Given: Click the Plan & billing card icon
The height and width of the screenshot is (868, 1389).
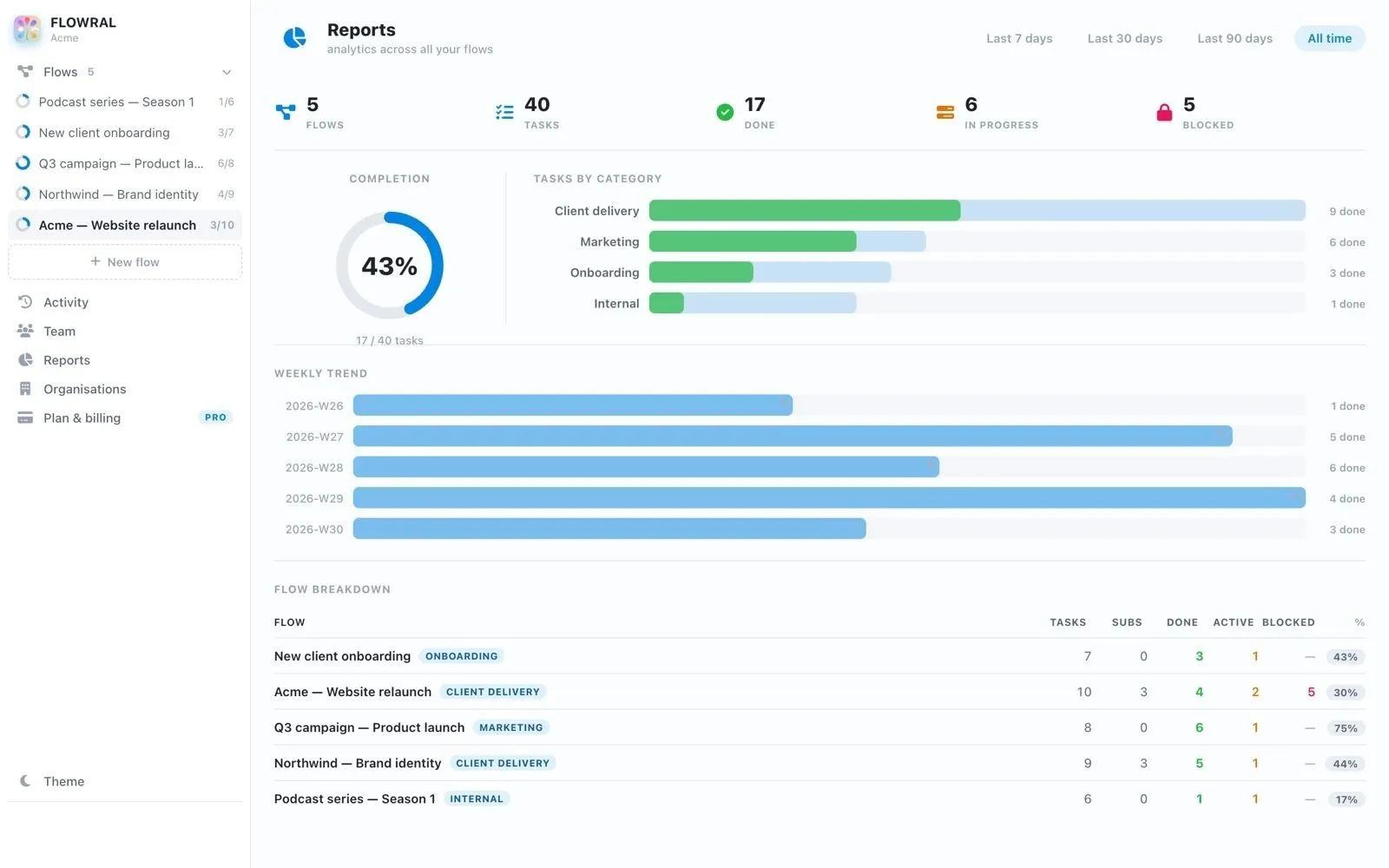Looking at the screenshot, I should point(25,418).
